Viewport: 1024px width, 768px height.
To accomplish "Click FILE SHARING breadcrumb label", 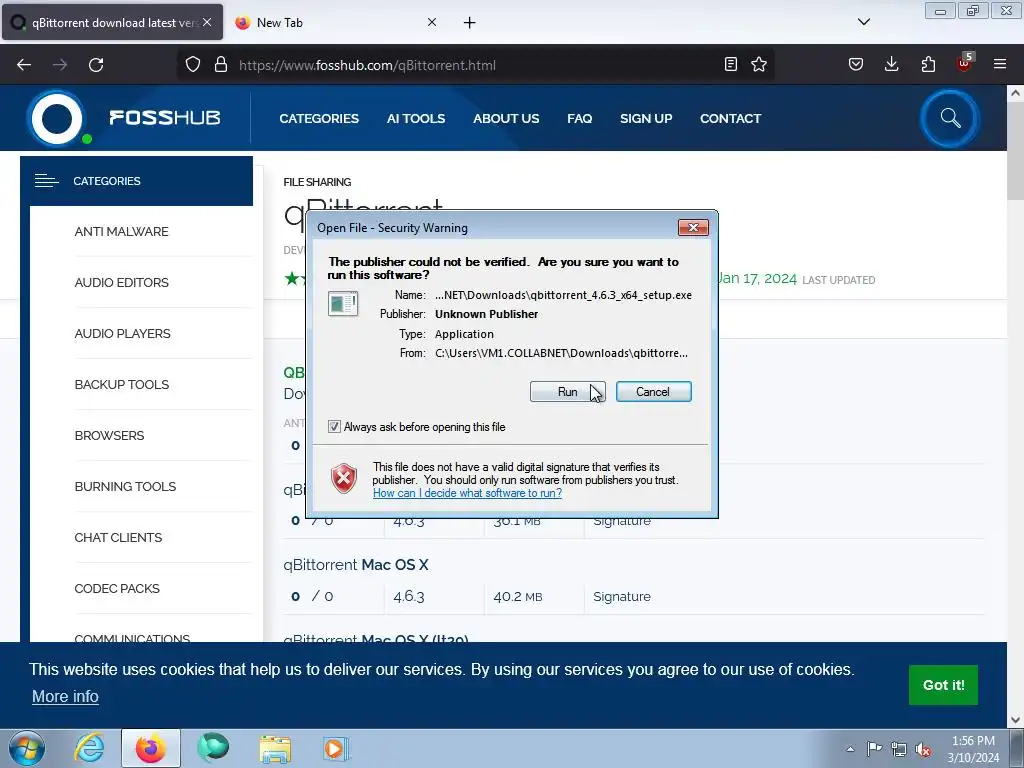I will point(317,182).
